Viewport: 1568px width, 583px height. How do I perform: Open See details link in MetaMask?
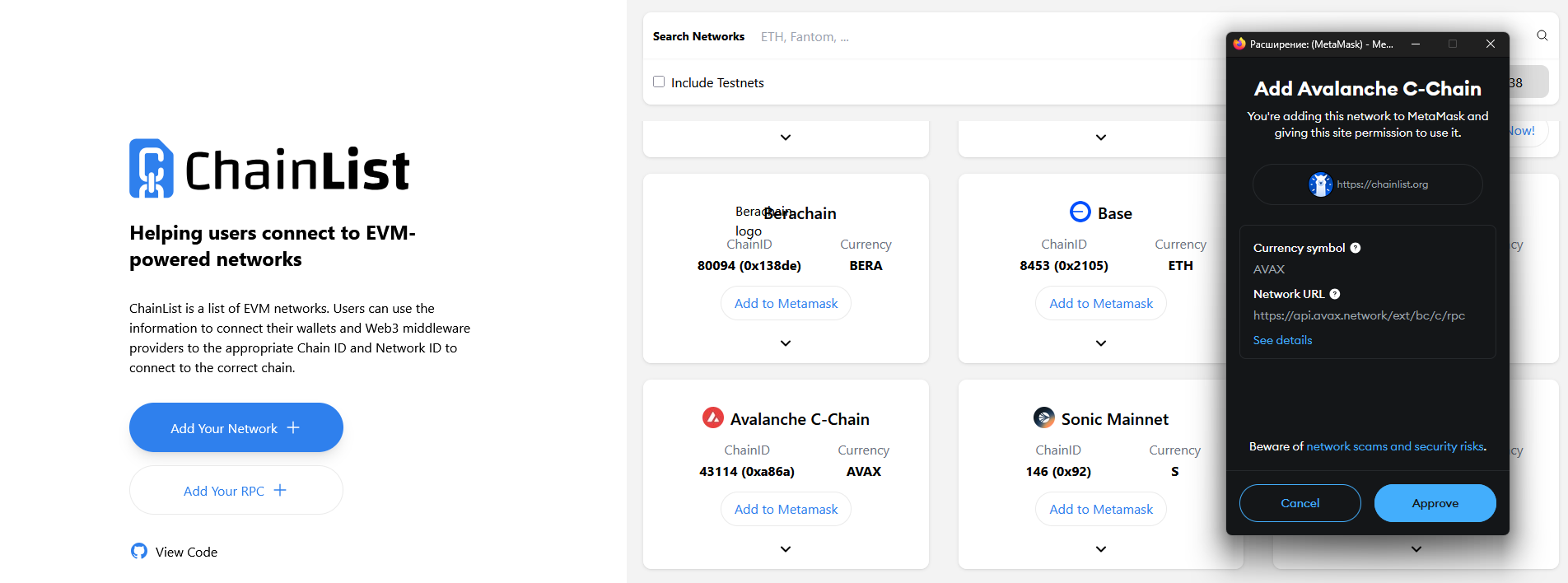[1283, 340]
